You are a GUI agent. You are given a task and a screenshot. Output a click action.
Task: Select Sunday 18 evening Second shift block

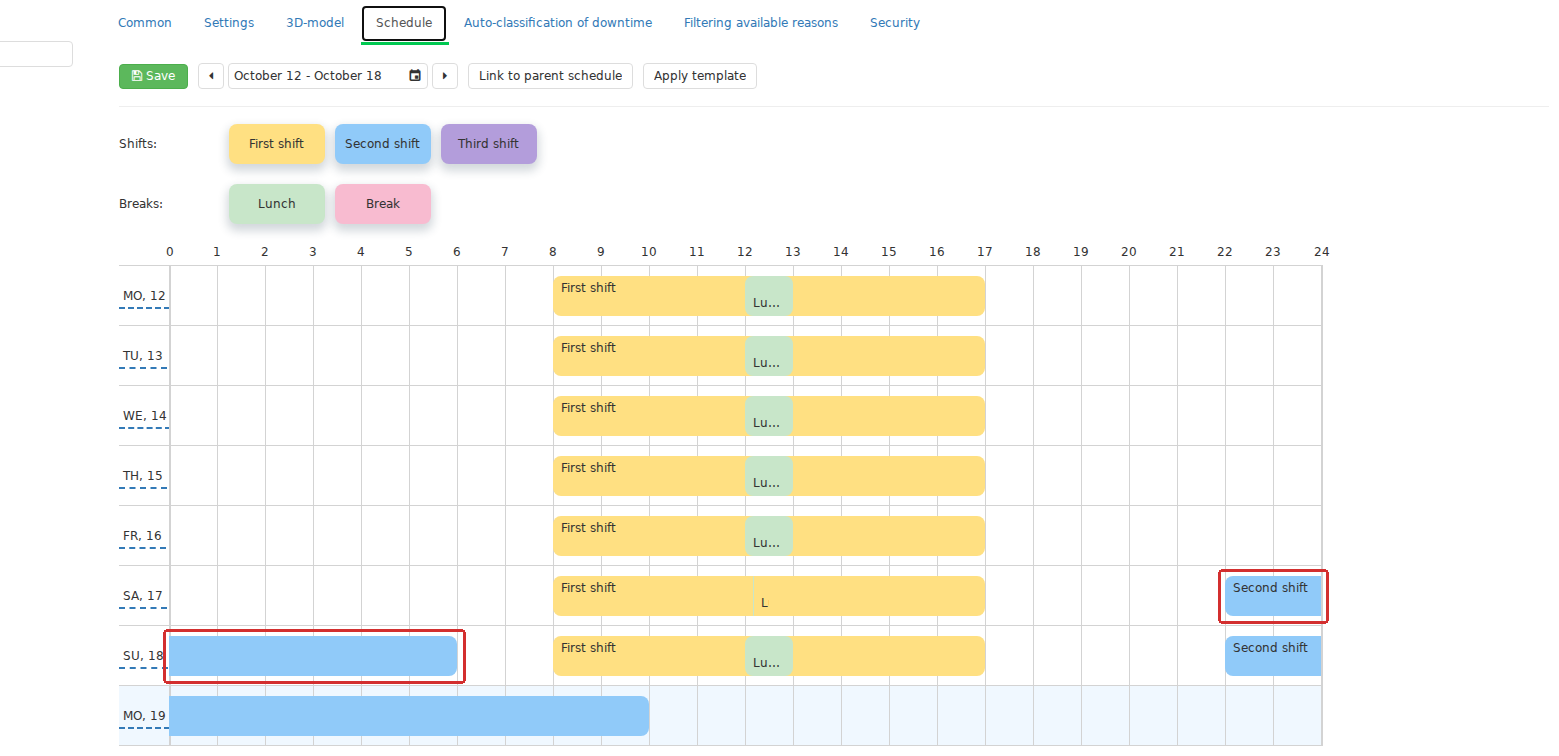click(1273, 656)
